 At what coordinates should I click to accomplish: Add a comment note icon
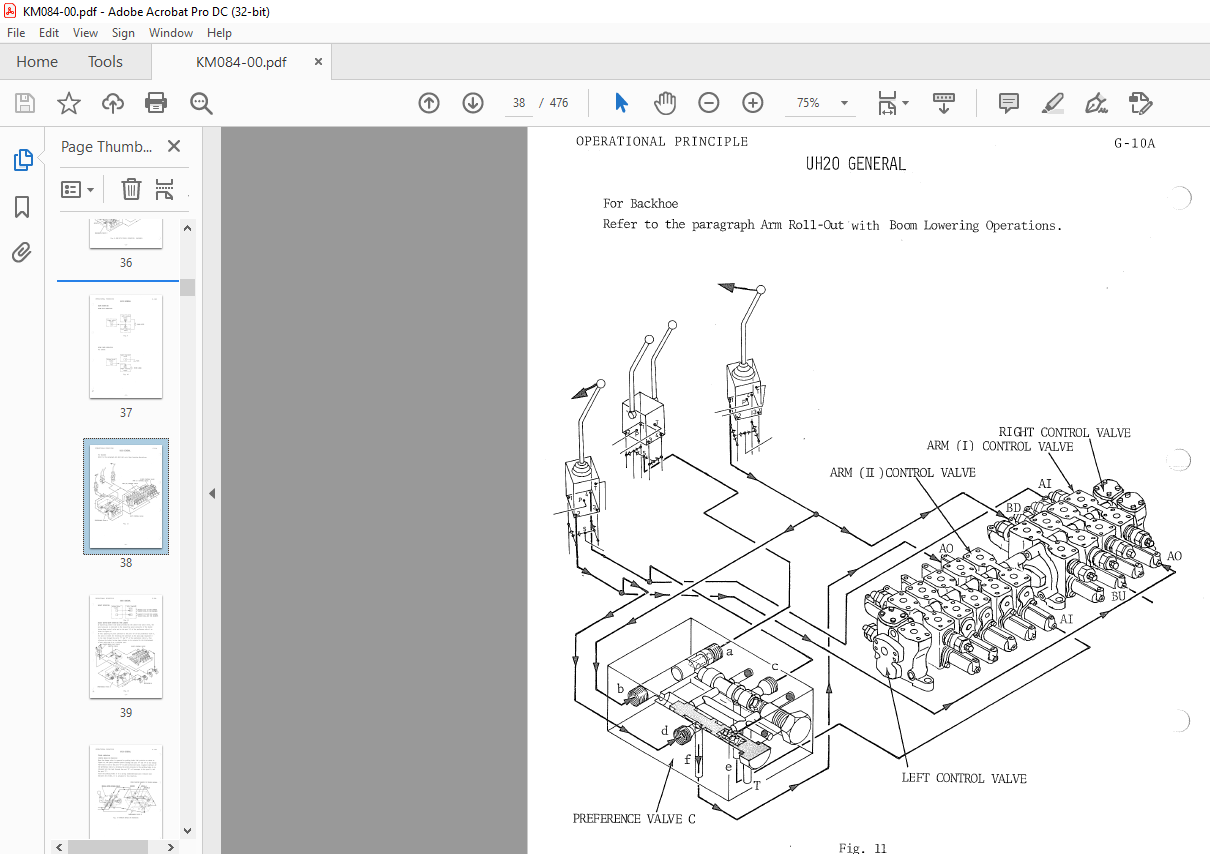(1009, 103)
